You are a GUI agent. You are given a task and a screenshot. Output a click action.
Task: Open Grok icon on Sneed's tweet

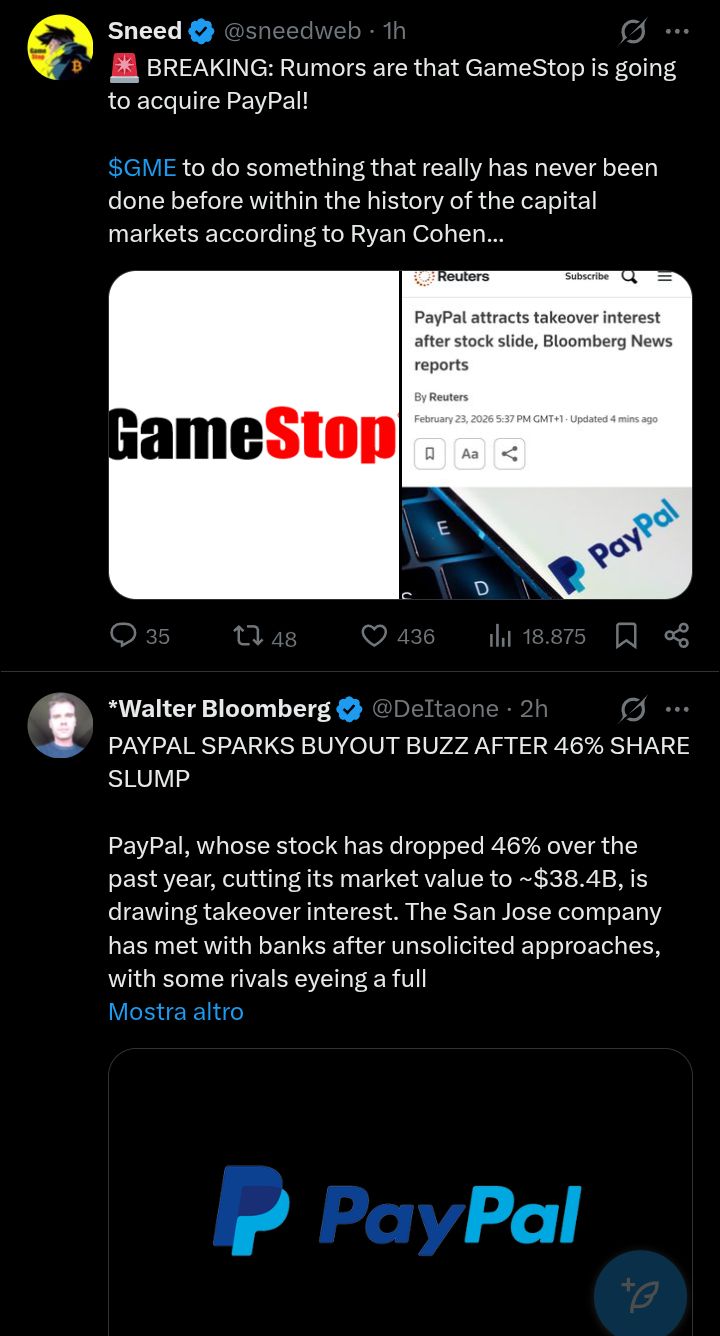(632, 32)
